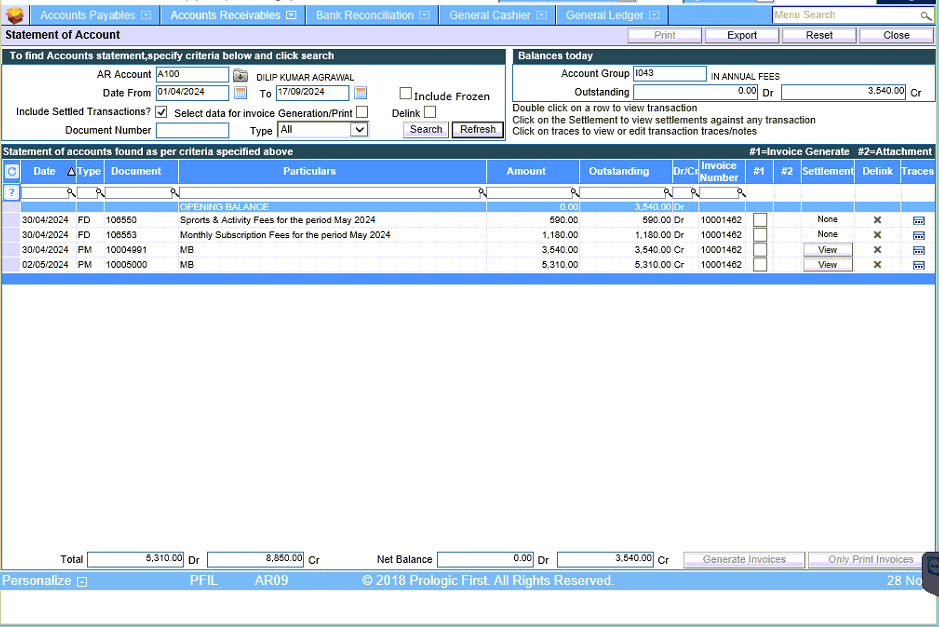Click the Particulars column filter field
The height and width of the screenshot is (627, 939).
(x=329, y=193)
